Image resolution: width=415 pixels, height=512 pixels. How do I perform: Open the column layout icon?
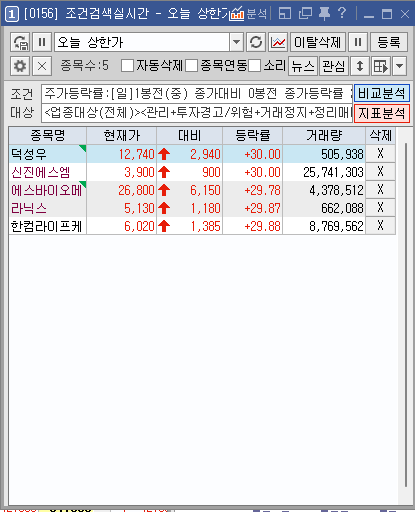click(x=381, y=66)
